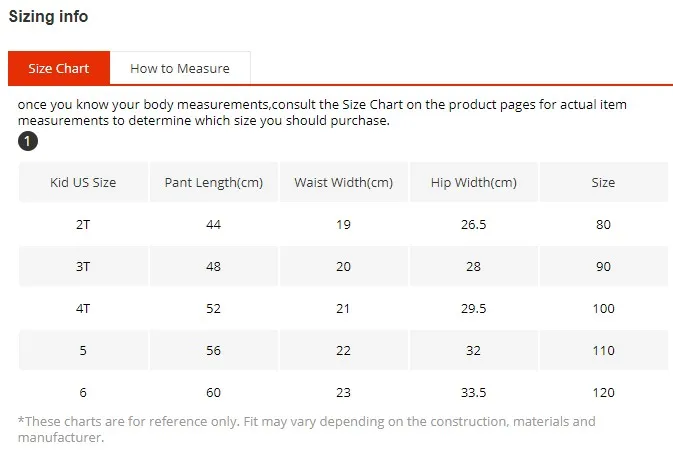Select the 2T size row cell
The width and height of the screenshot is (673, 453).
83,225
